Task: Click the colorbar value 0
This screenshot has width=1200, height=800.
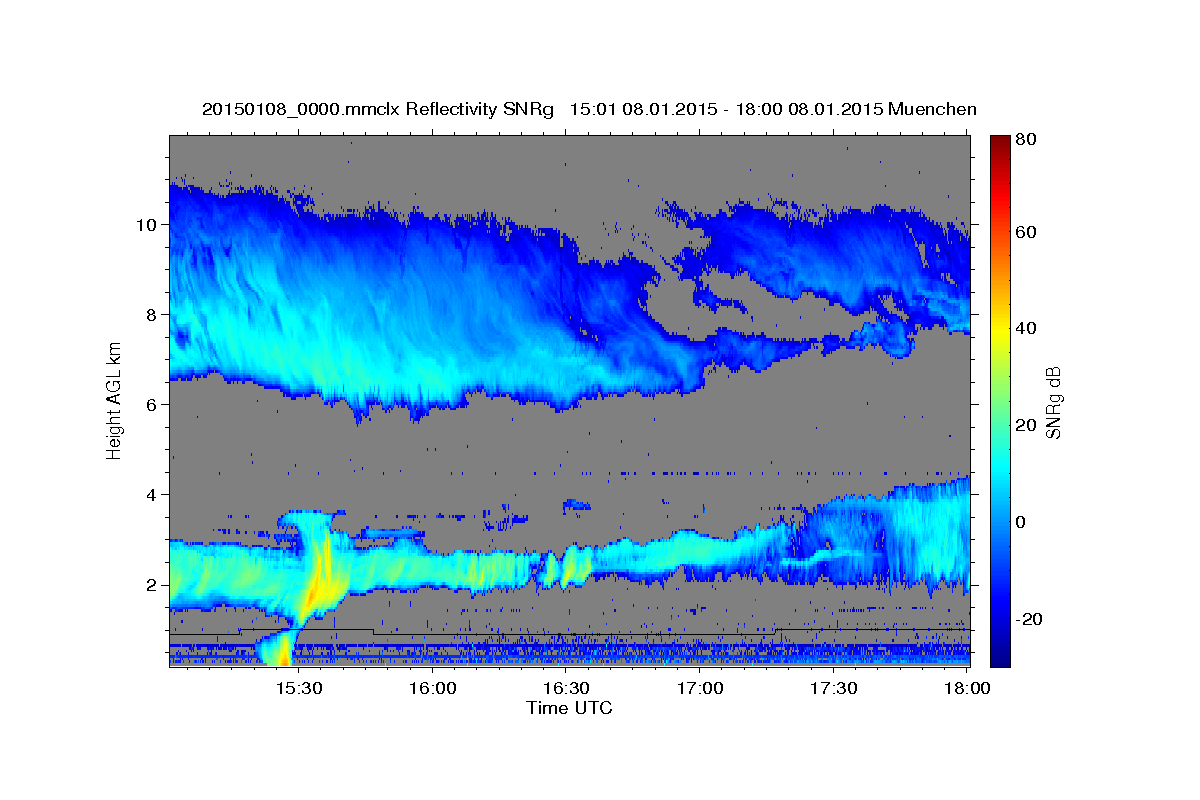Action: (x=1020, y=522)
